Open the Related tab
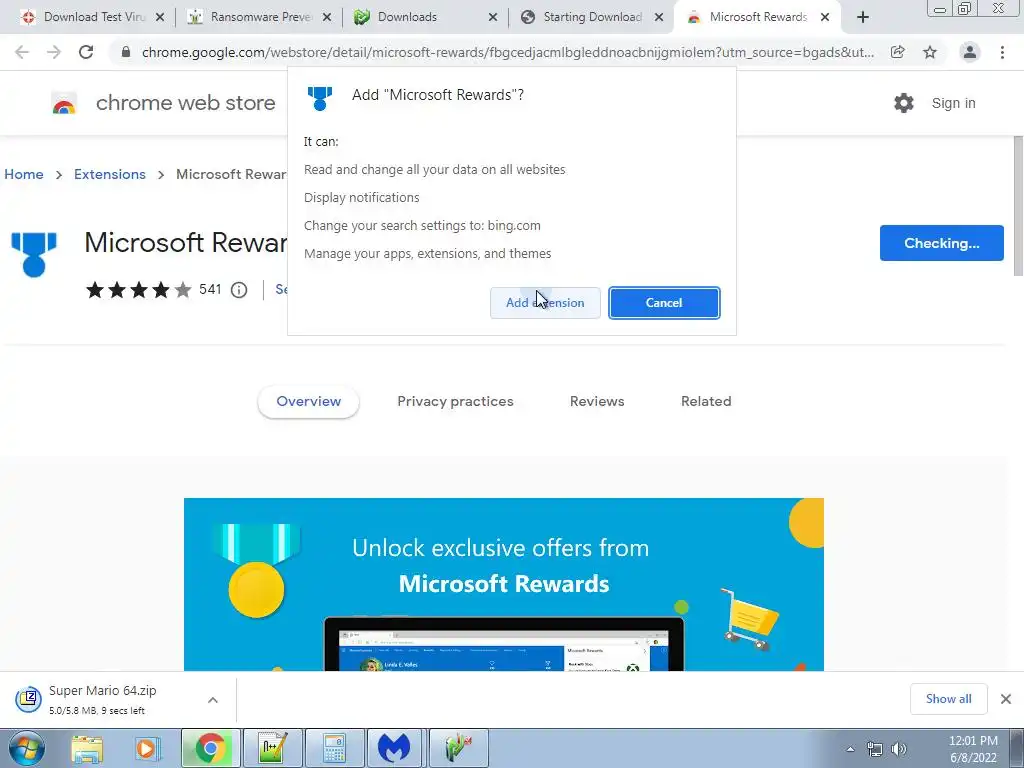This screenshot has width=1024, height=768. click(x=706, y=402)
